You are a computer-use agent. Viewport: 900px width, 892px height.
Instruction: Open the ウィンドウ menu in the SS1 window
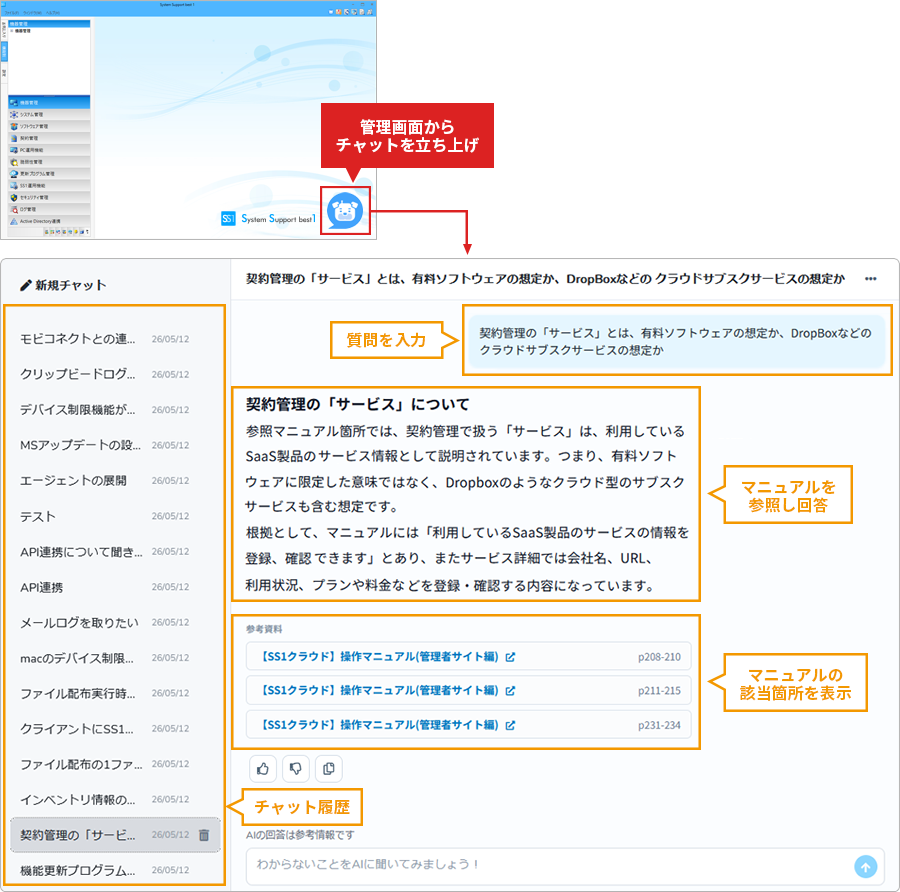32,12
